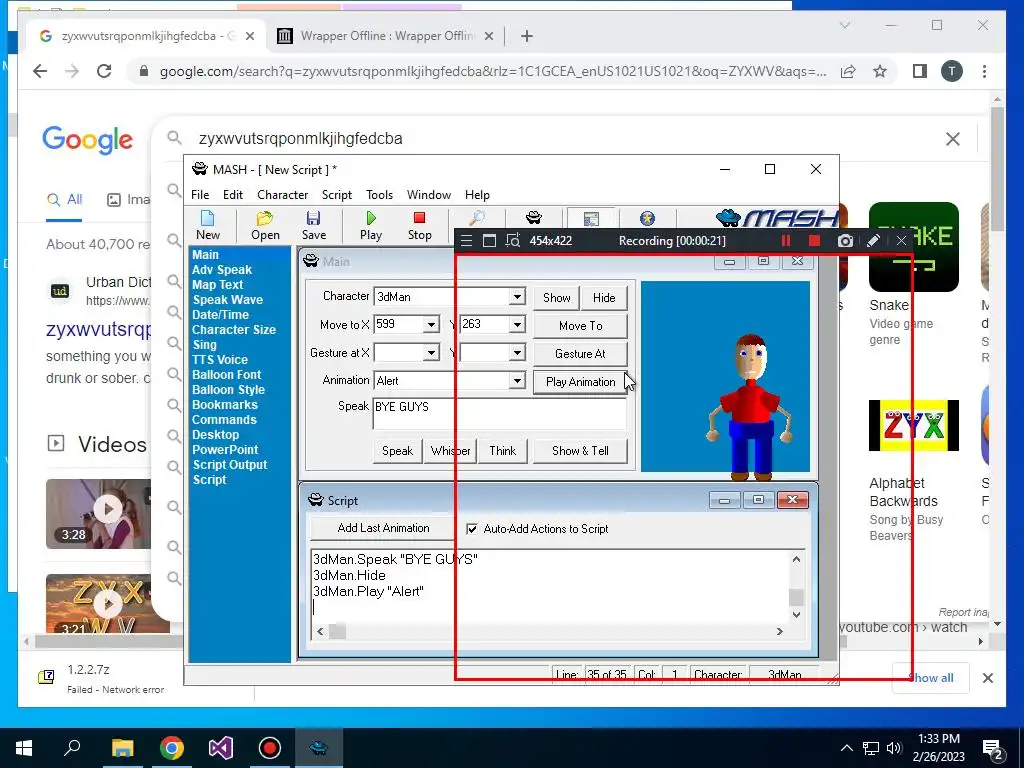Open the recorder's pencil annotation tool

(873, 241)
